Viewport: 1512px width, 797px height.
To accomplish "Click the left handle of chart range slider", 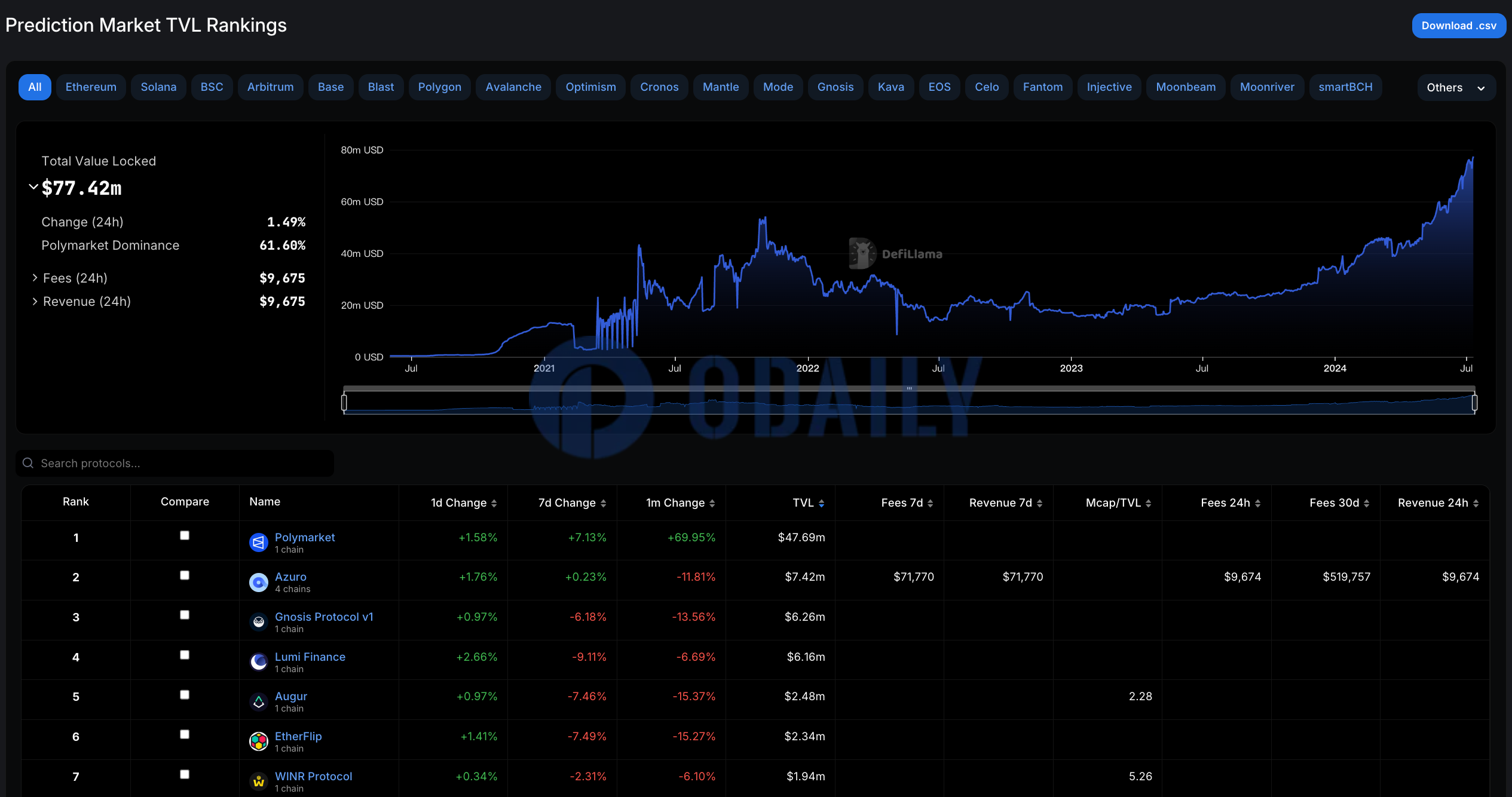I will (x=344, y=403).
